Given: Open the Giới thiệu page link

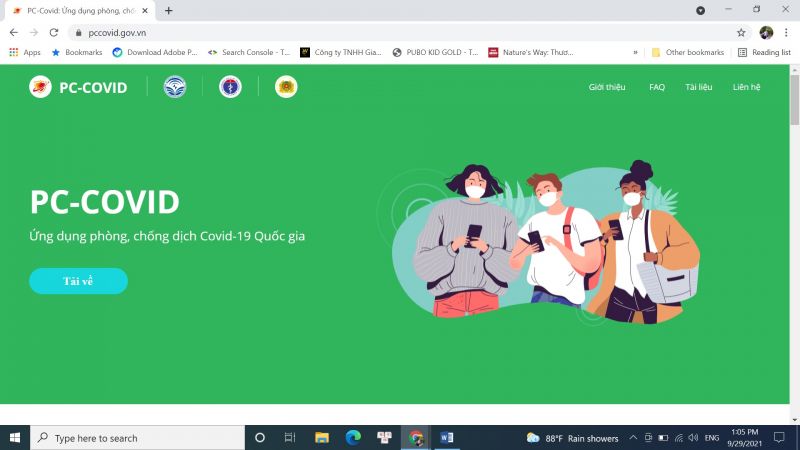Looking at the screenshot, I should (x=607, y=87).
